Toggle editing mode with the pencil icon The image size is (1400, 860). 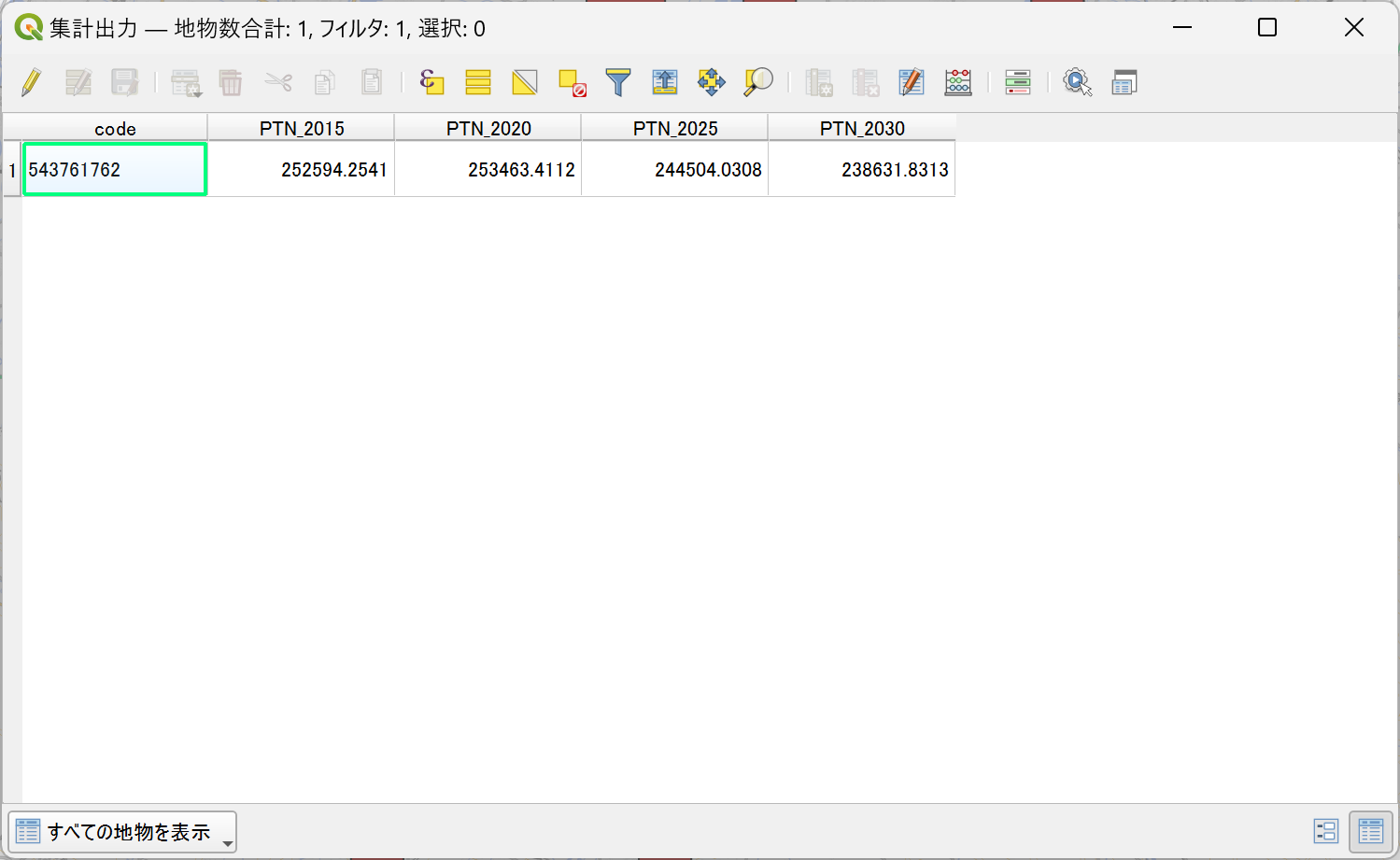pyautogui.click(x=31, y=82)
